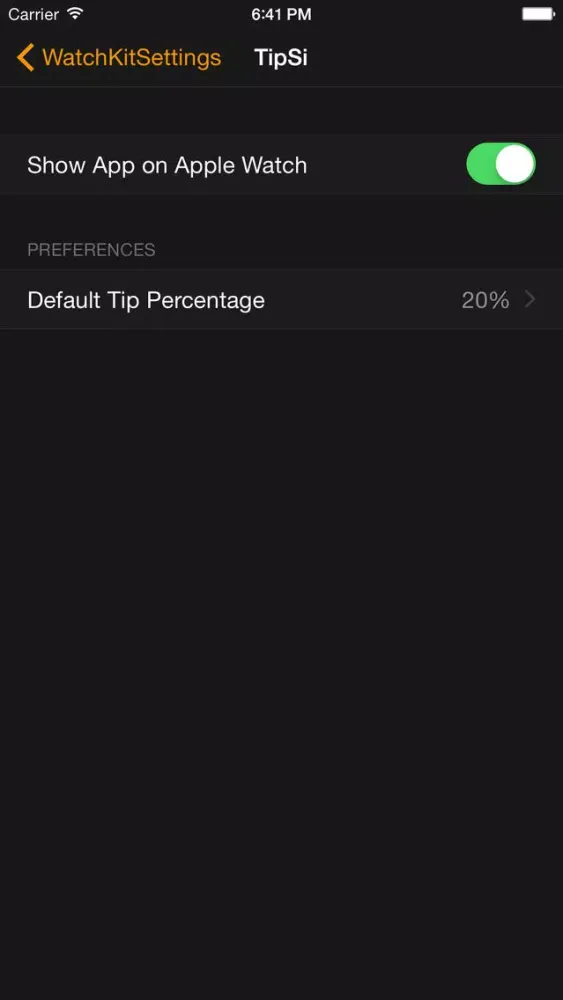Open the 20% tip value selector
563x1000 pixels.
coord(485,300)
